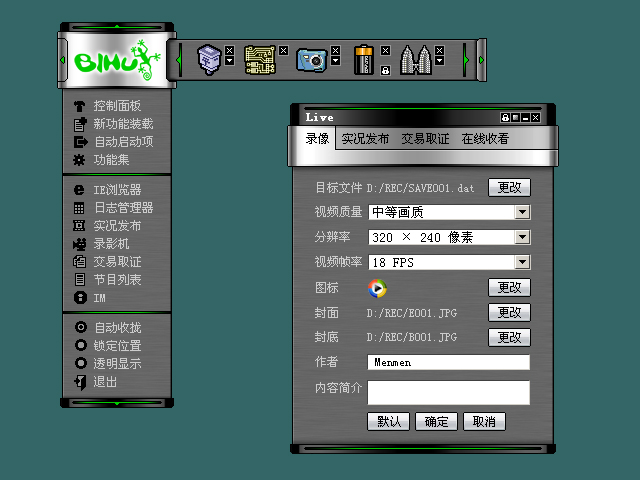
Task: Click bottom green arrow of sidebar
Action: tap(117, 403)
